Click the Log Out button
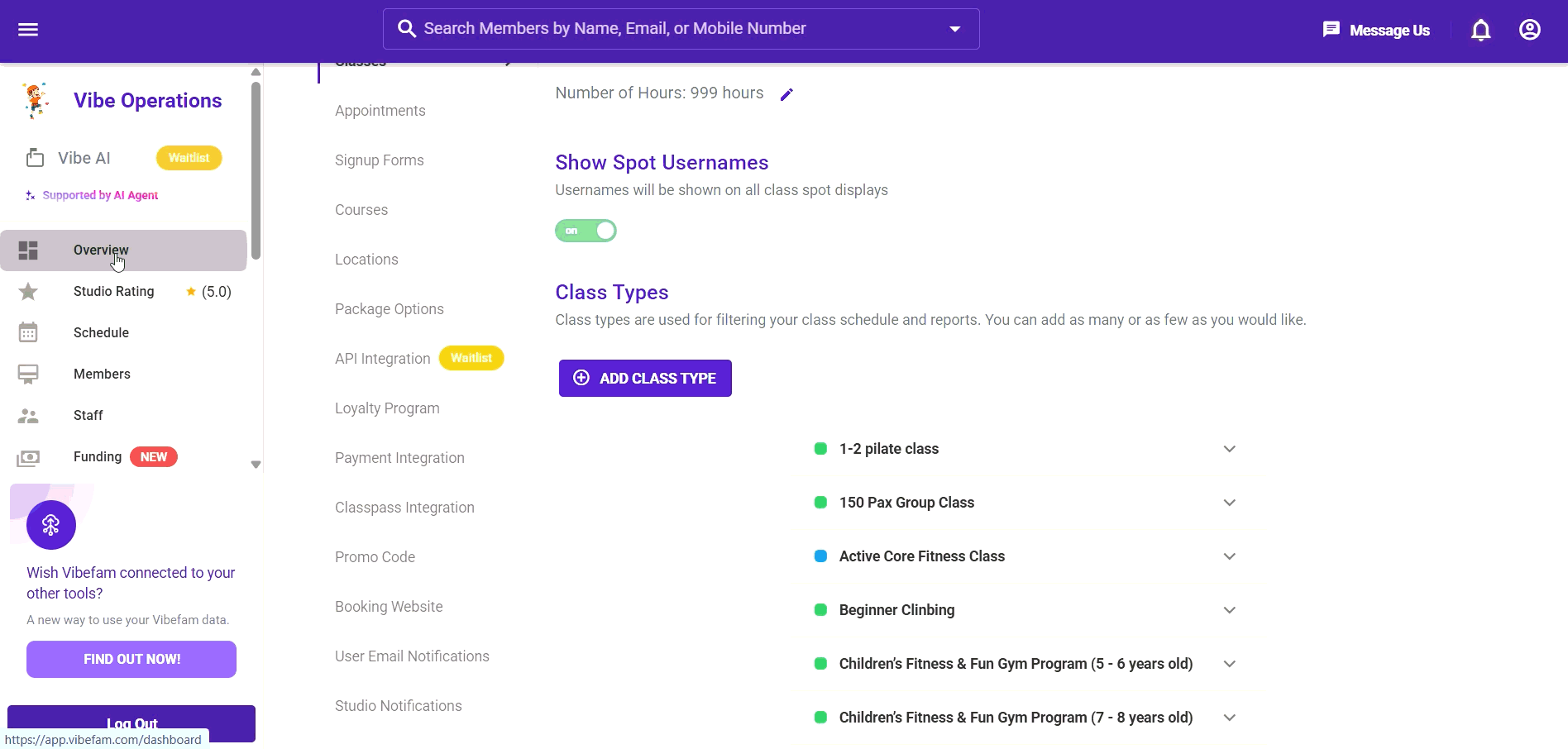Viewport: 1568px width, 749px height. (x=131, y=723)
